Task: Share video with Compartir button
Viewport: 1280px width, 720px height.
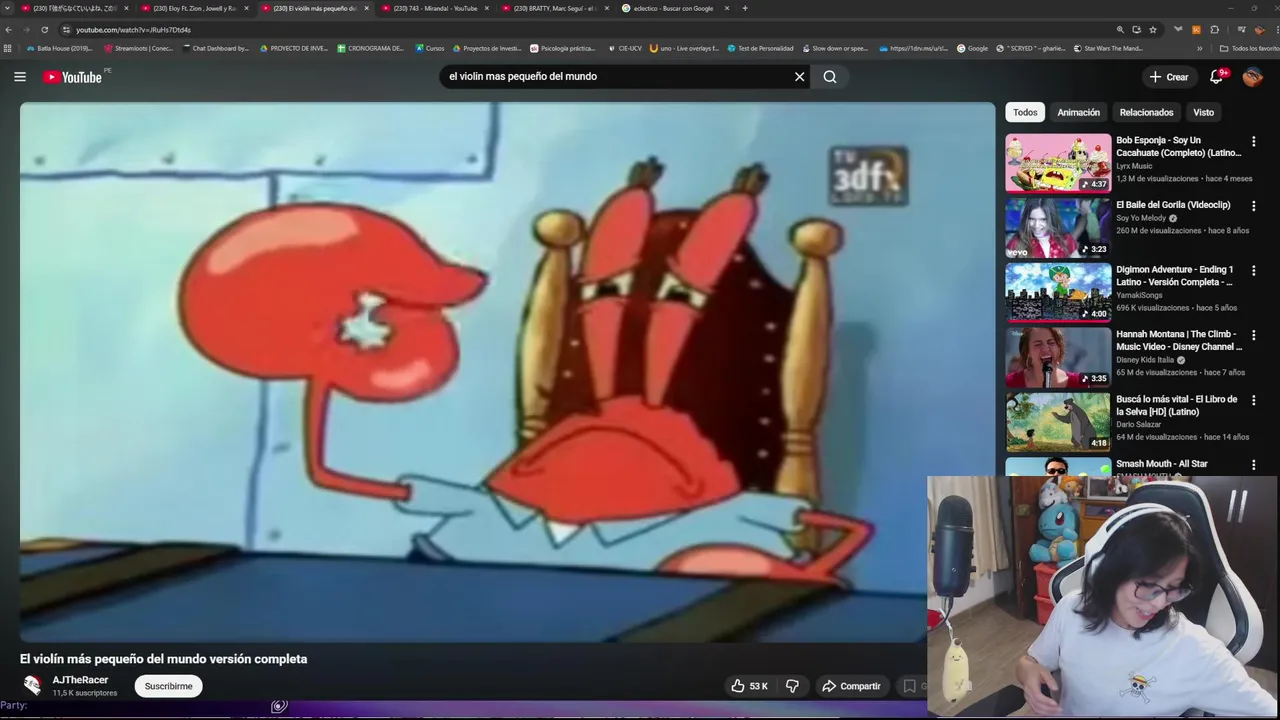Action: 851,686
